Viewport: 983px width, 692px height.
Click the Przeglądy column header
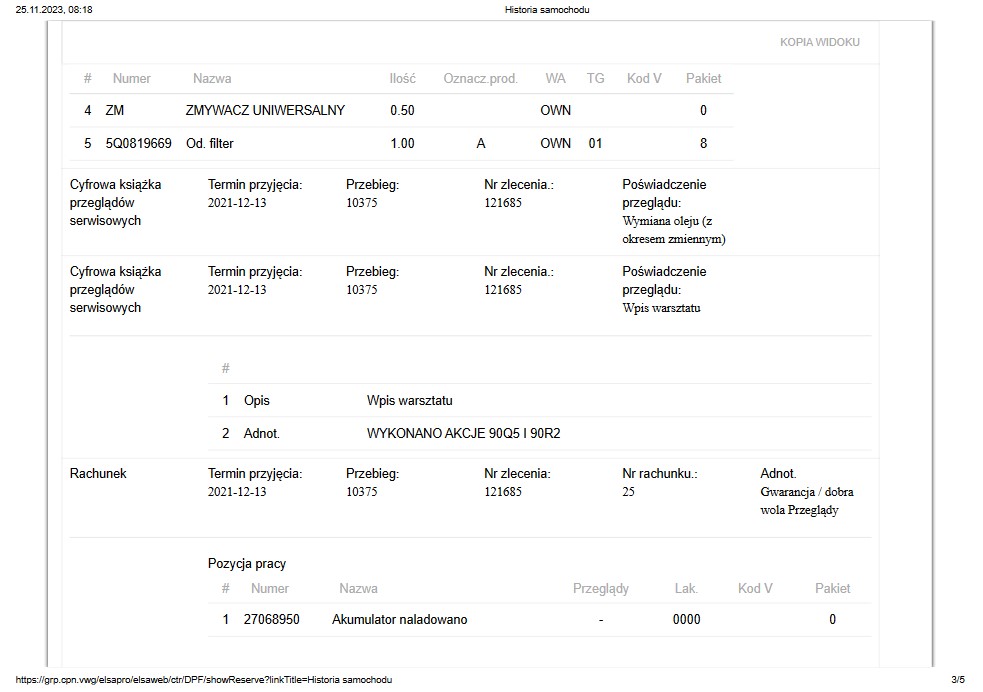click(x=601, y=589)
